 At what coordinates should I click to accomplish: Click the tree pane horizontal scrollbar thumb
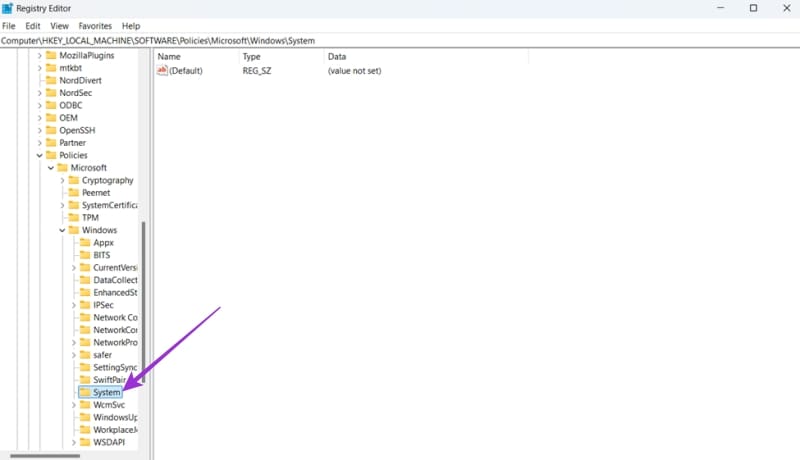(45, 456)
